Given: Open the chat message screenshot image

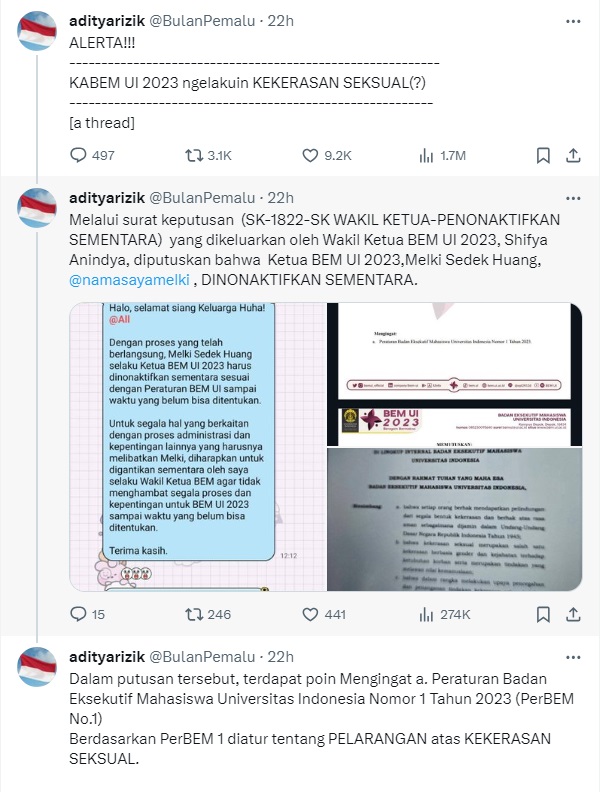Looking at the screenshot, I should (197, 447).
